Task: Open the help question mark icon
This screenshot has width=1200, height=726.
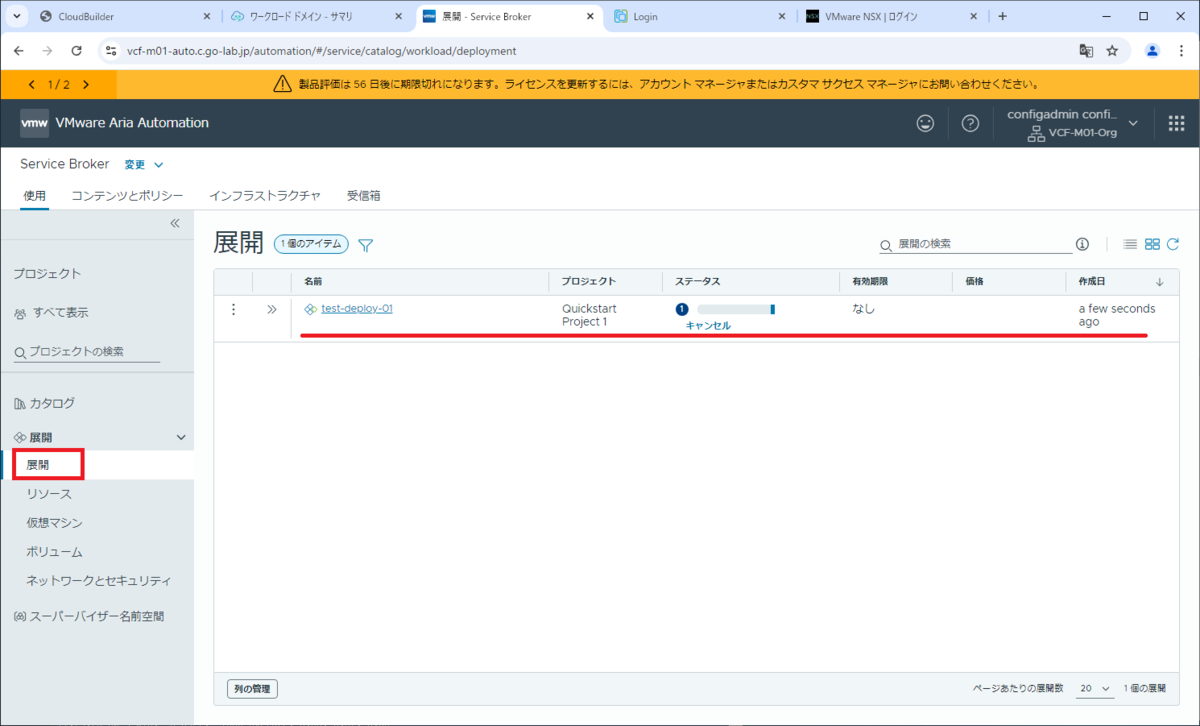Action: (970, 123)
